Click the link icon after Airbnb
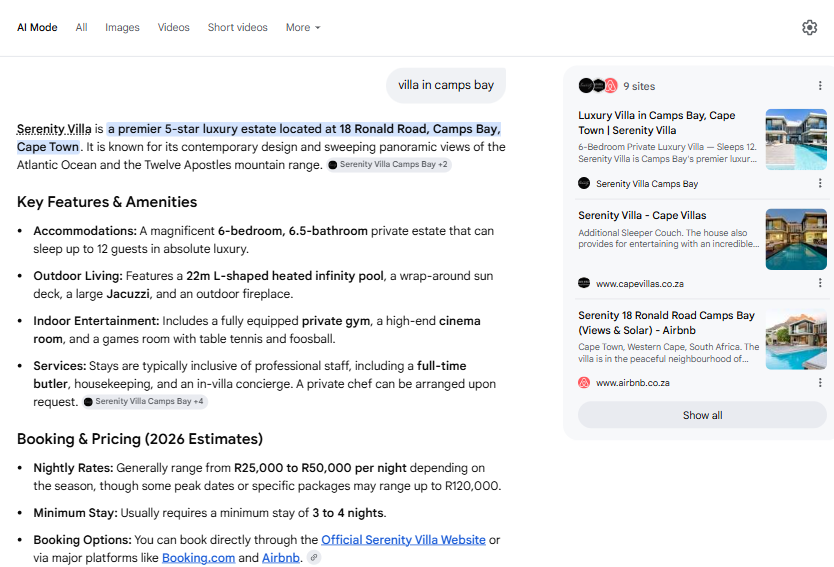This screenshot has width=834, height=567. (314, 557)
